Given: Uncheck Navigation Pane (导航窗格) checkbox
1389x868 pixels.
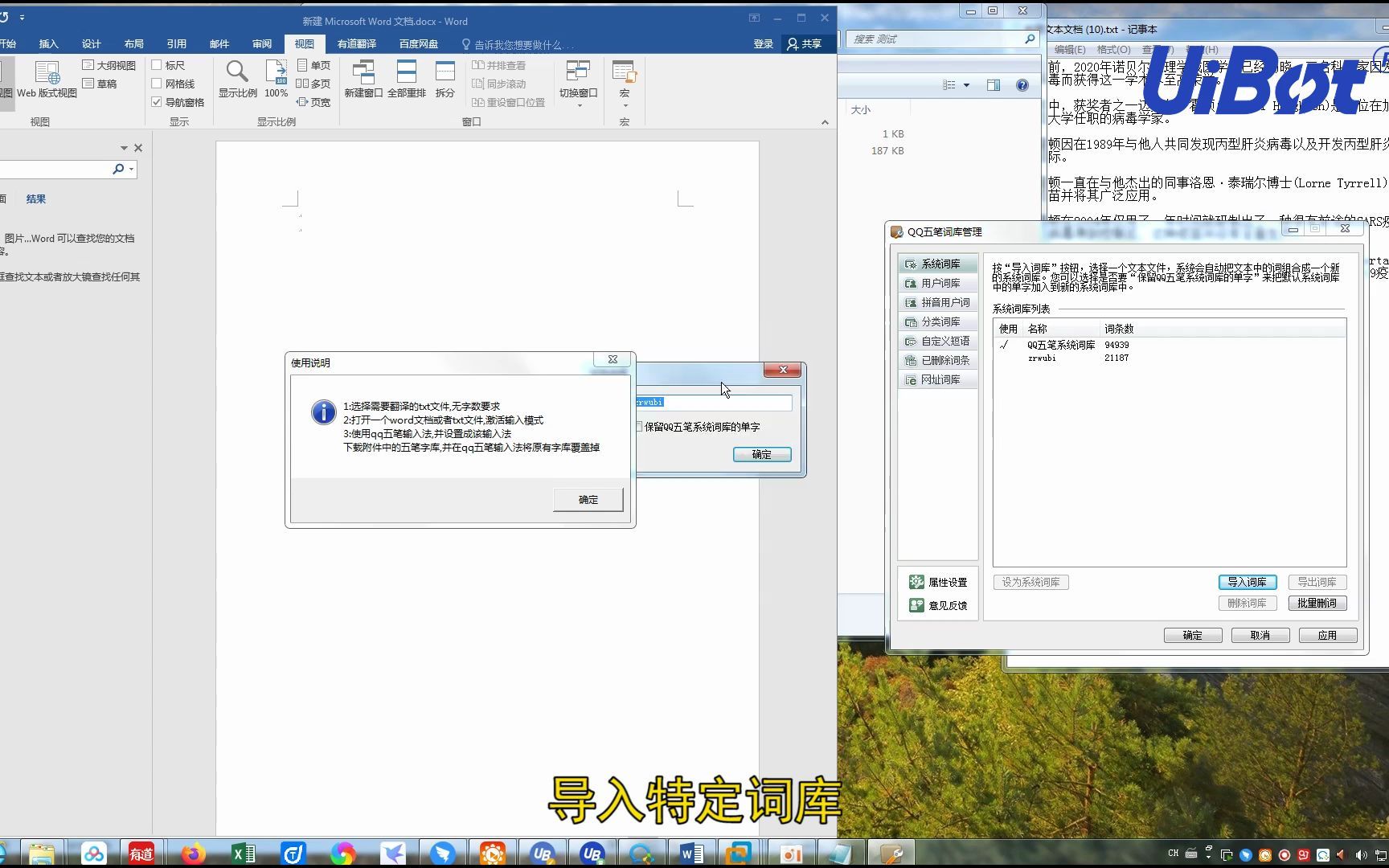Looking at the screenshot, I should click(x=157, y=102).
